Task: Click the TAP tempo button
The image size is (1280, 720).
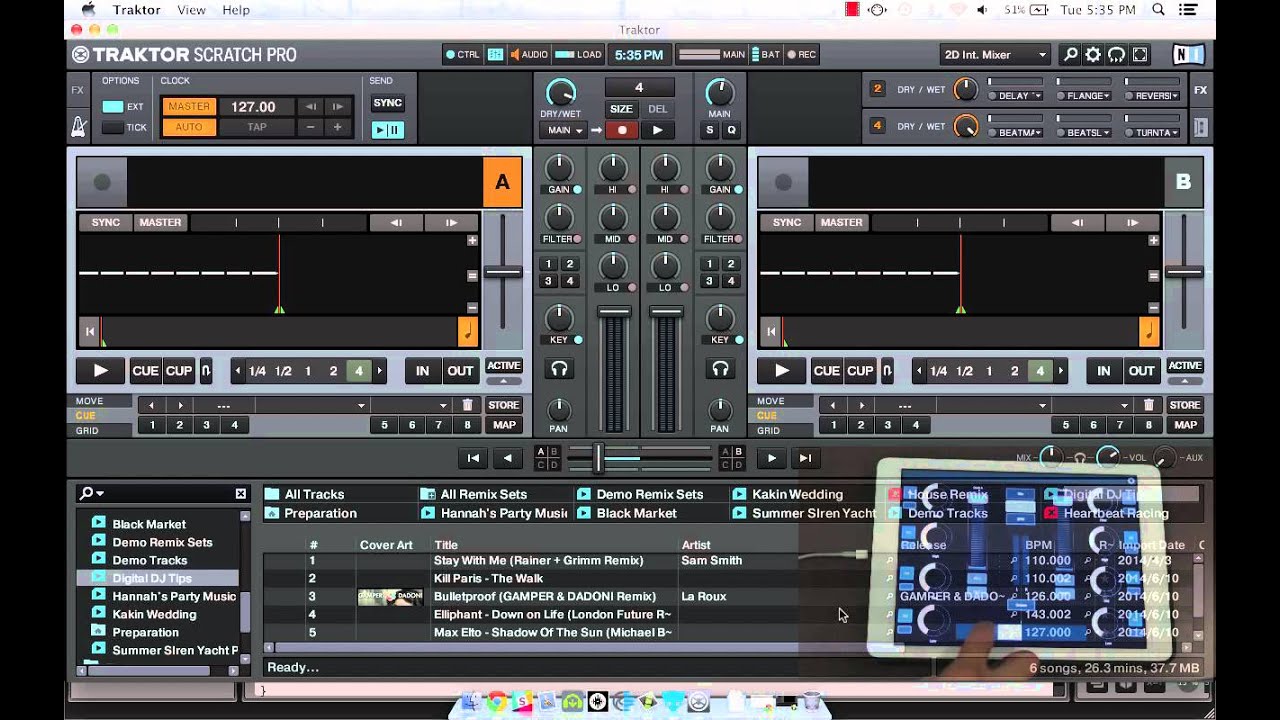Action: 257,128
